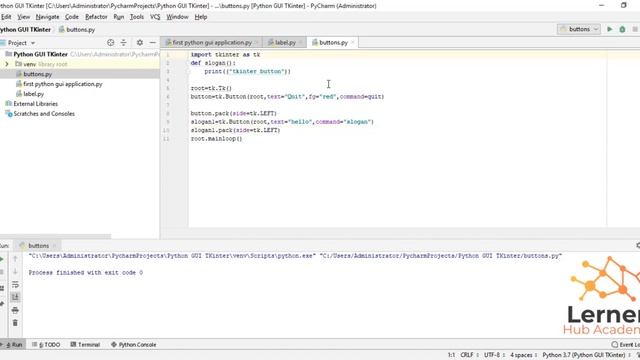Select Scratches and Consoles node
640x360 pixels.
coord(44,113)
